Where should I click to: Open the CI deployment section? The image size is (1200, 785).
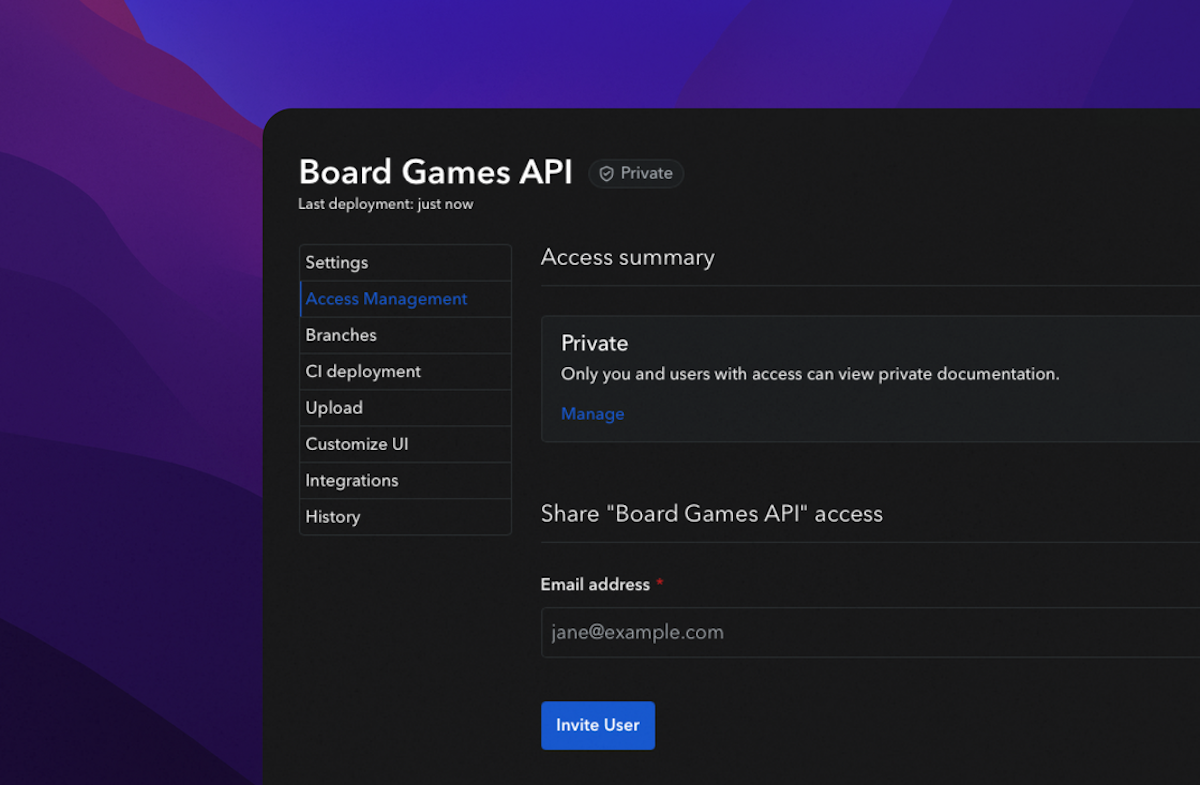click(361, 371)
